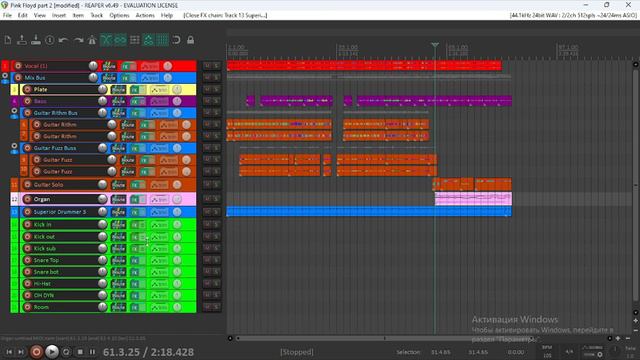640x360 pixels.
Task: Go to project end in the transport
Action: [21, 352]
